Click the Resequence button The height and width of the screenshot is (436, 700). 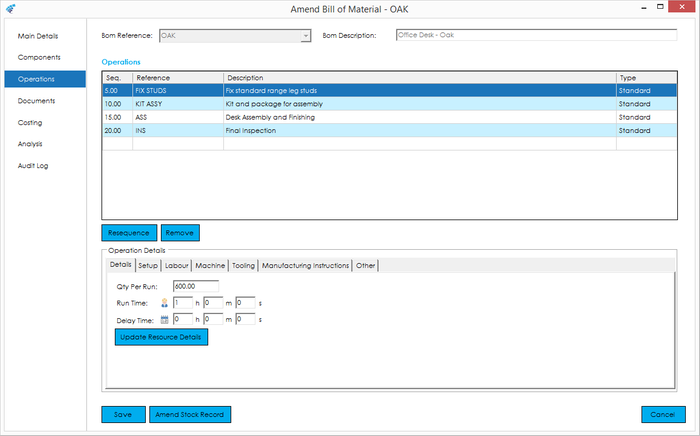pos(129,233)
